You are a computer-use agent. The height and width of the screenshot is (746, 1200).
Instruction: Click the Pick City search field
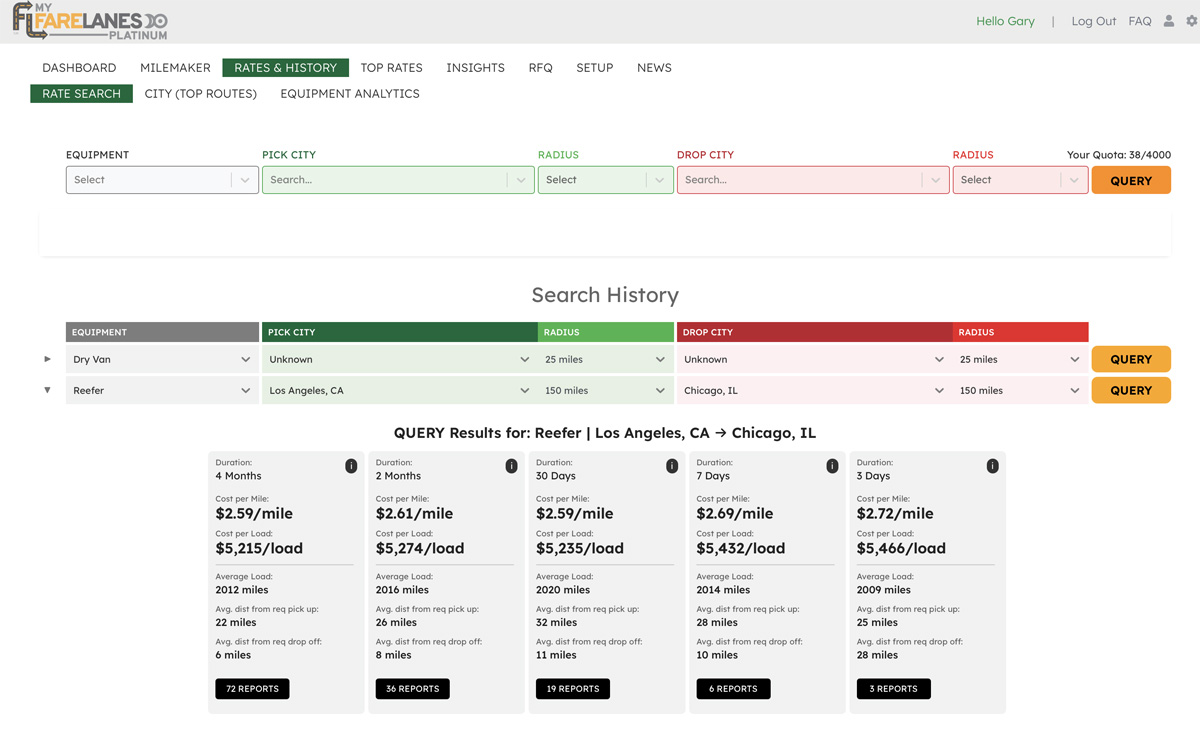(x=385, y=180)
